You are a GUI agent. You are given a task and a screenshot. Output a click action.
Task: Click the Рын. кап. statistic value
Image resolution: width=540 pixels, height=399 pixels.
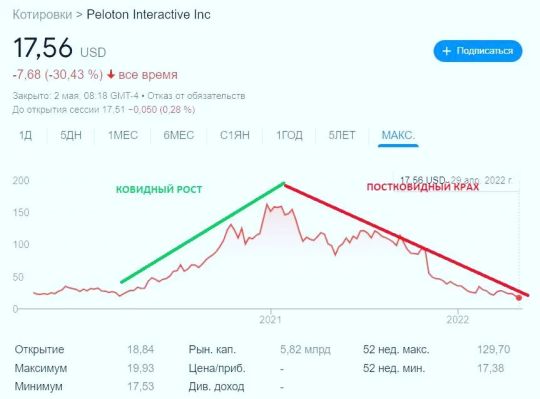pos(305,350)
